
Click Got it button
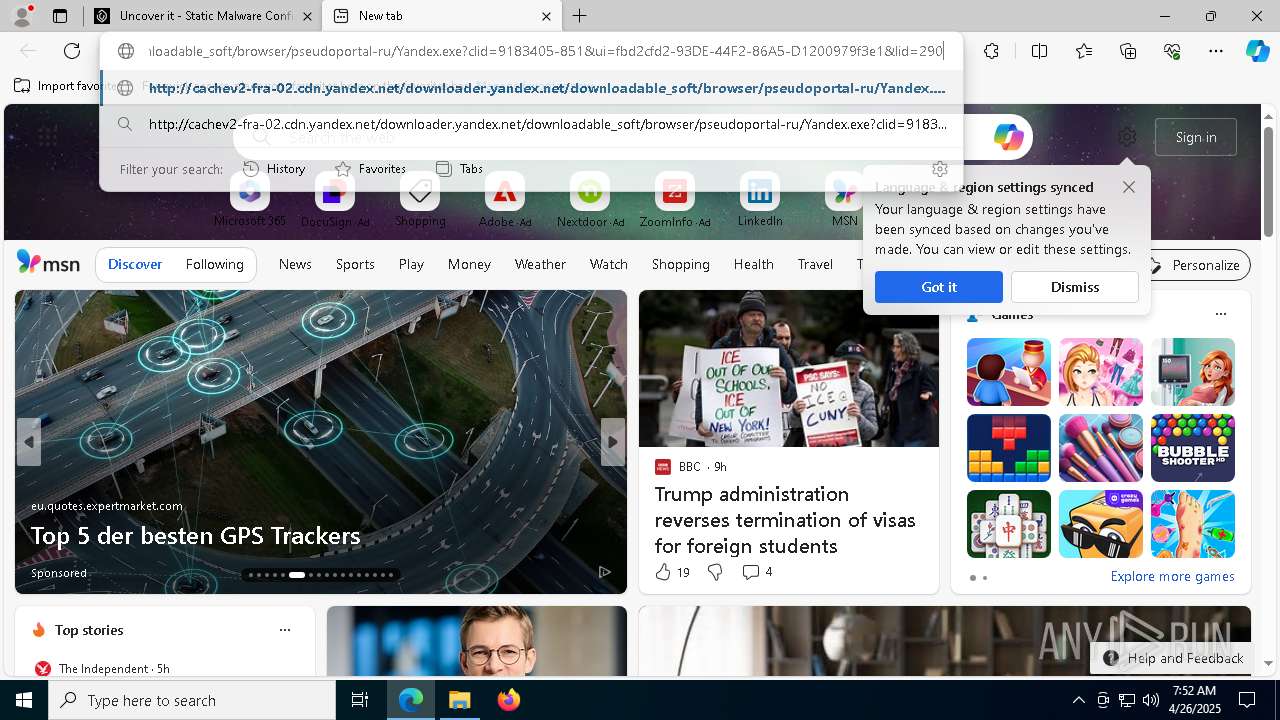pyautogui.click(x=938, y=287)
